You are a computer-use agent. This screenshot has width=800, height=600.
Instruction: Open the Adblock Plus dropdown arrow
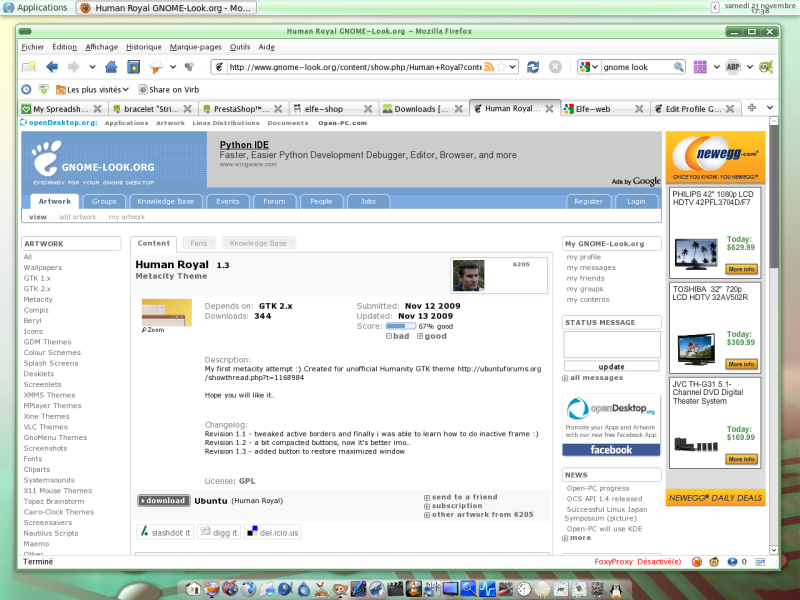coord(749,67)
